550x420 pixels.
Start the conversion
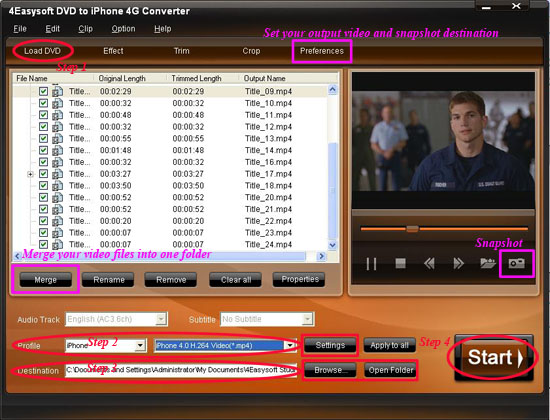(x=494, y=358)
